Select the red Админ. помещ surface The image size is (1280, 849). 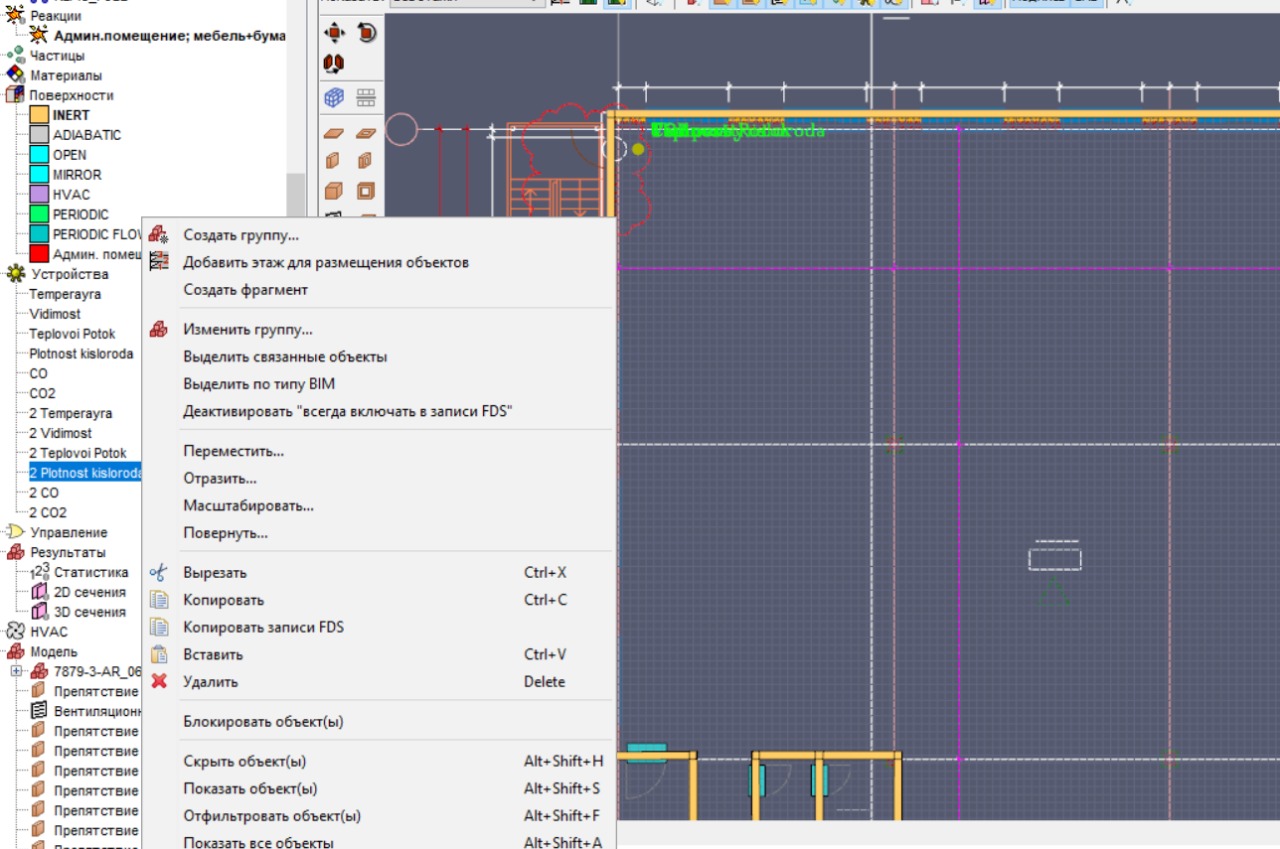tap(97, 254)
